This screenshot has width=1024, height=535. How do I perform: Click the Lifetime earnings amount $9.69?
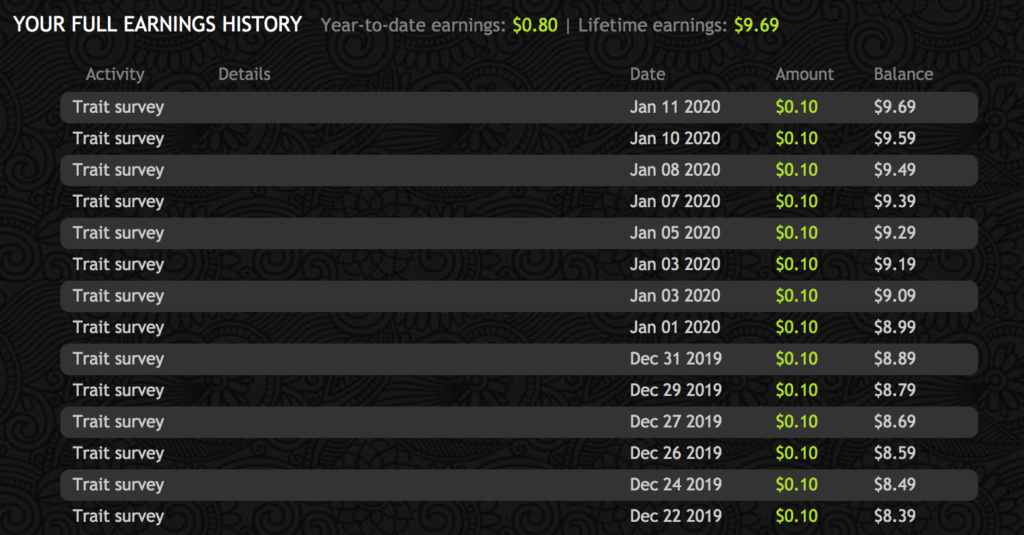tap(756, 25)
